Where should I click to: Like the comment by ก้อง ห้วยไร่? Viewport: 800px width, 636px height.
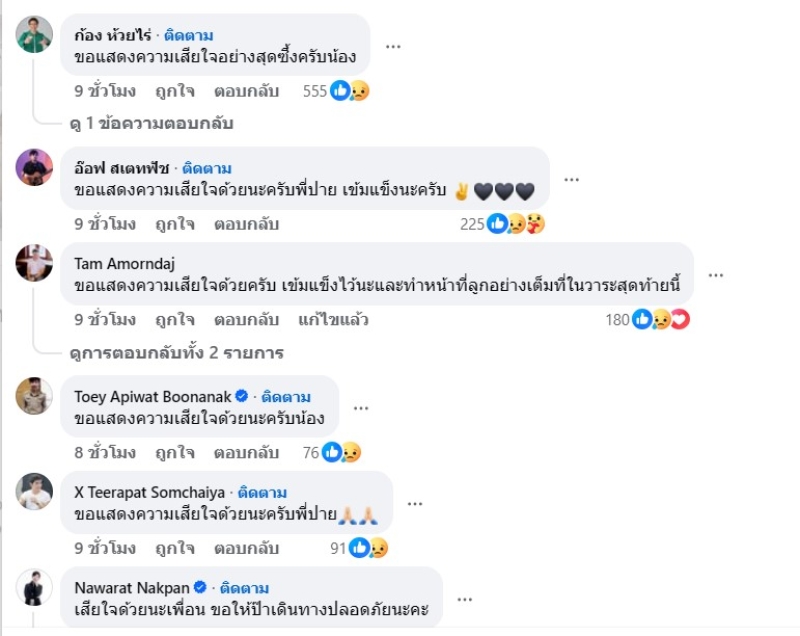(175, 91)
